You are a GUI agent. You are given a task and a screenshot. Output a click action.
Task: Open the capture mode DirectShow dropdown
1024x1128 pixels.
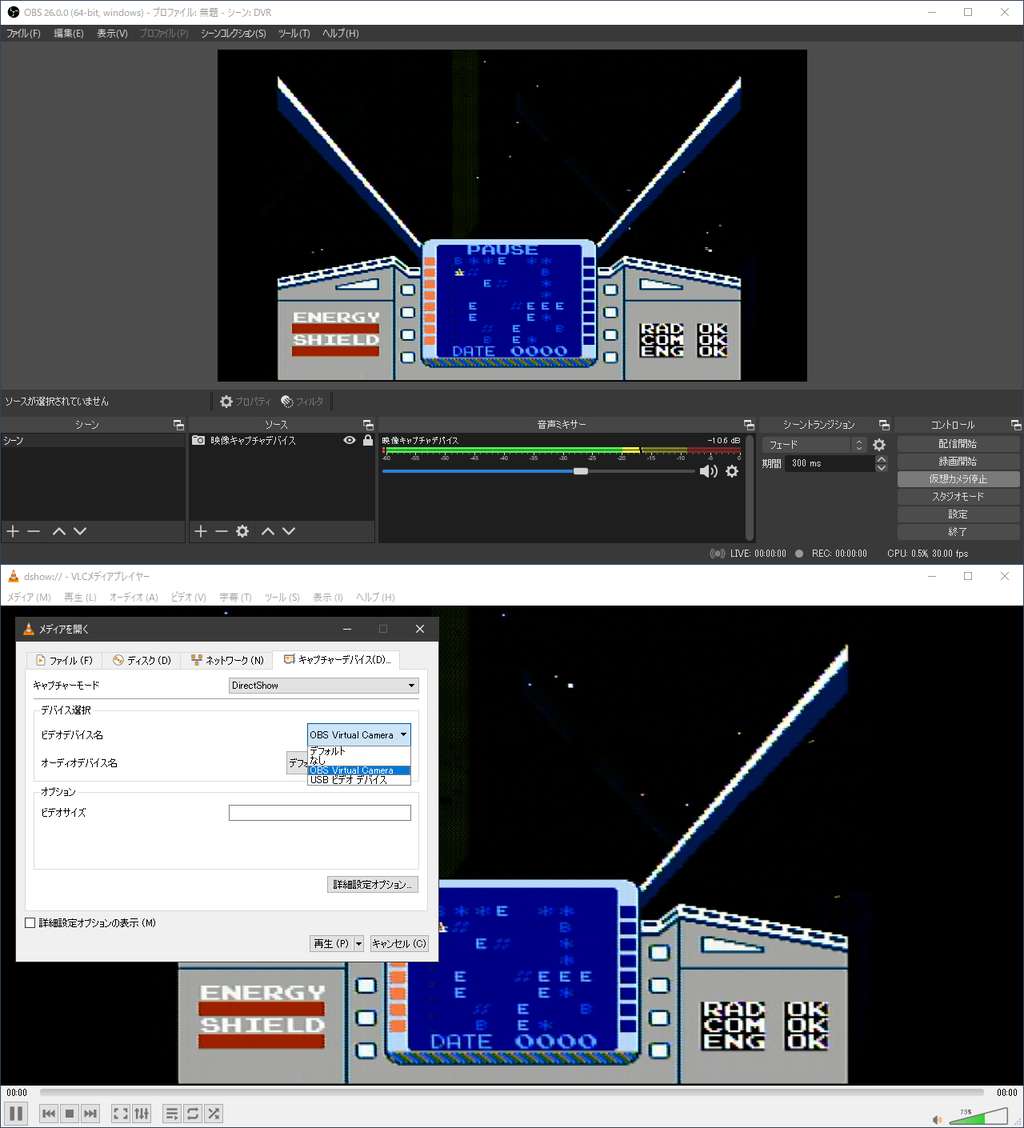(324, 686)
